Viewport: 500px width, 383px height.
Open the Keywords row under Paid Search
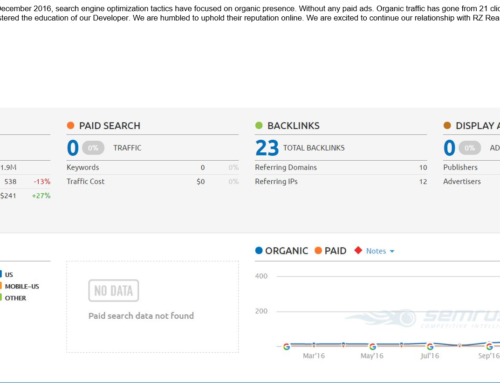(x=153, y=167)
